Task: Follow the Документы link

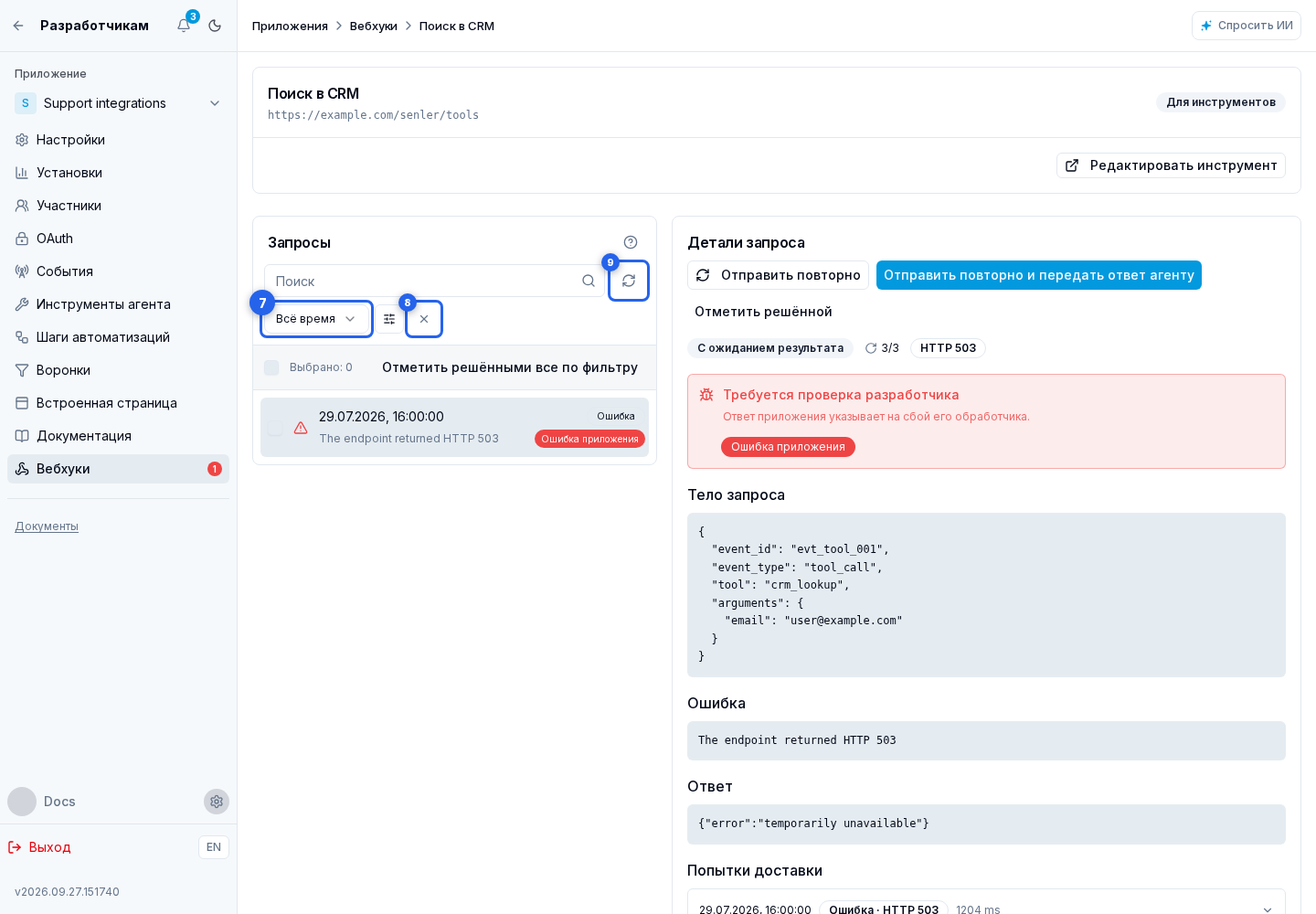Action: [47, 526]
